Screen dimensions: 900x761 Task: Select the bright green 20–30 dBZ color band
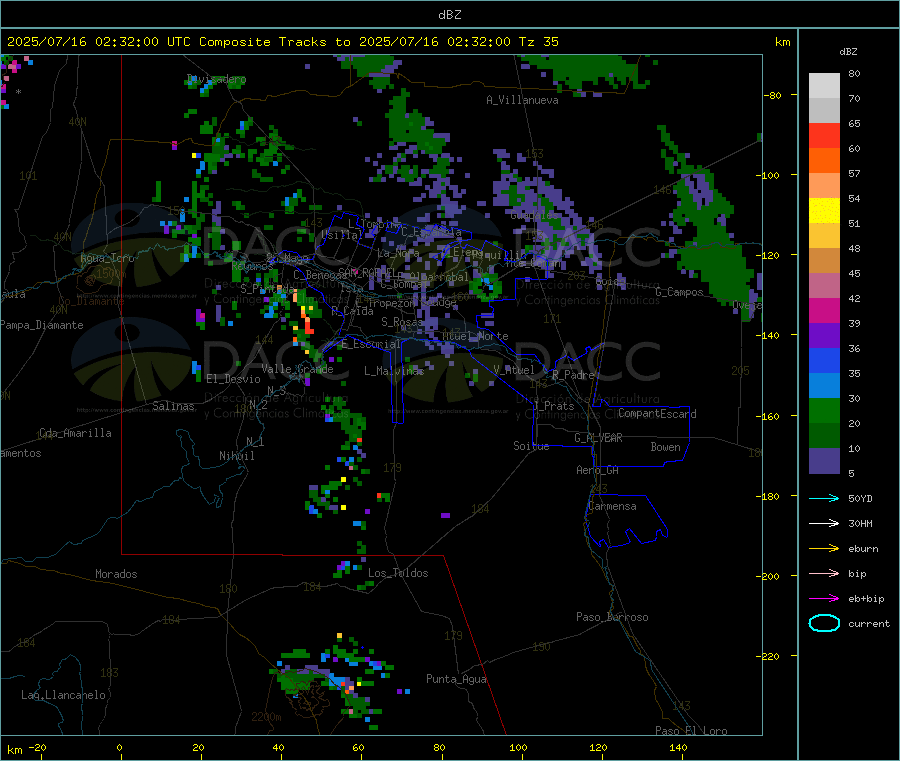click(824, 411)
